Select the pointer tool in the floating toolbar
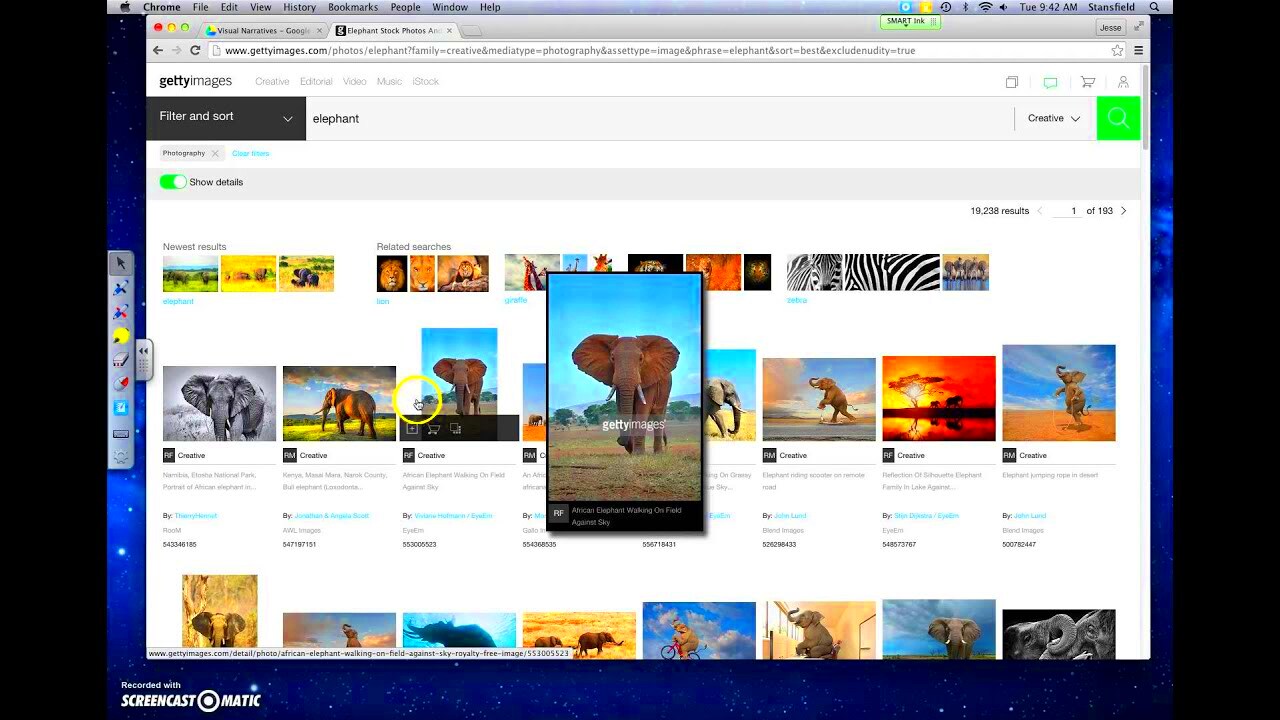The image size is (1280, 720). coord(121,262)
